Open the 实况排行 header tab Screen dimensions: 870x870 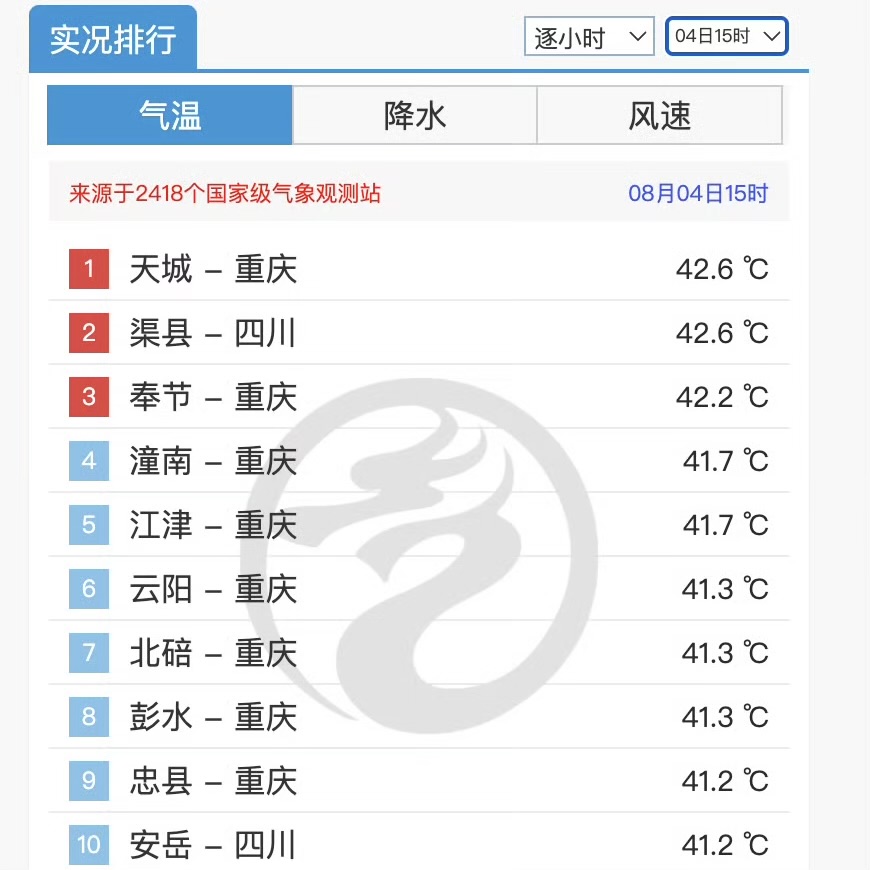click(x=113, y=39)
